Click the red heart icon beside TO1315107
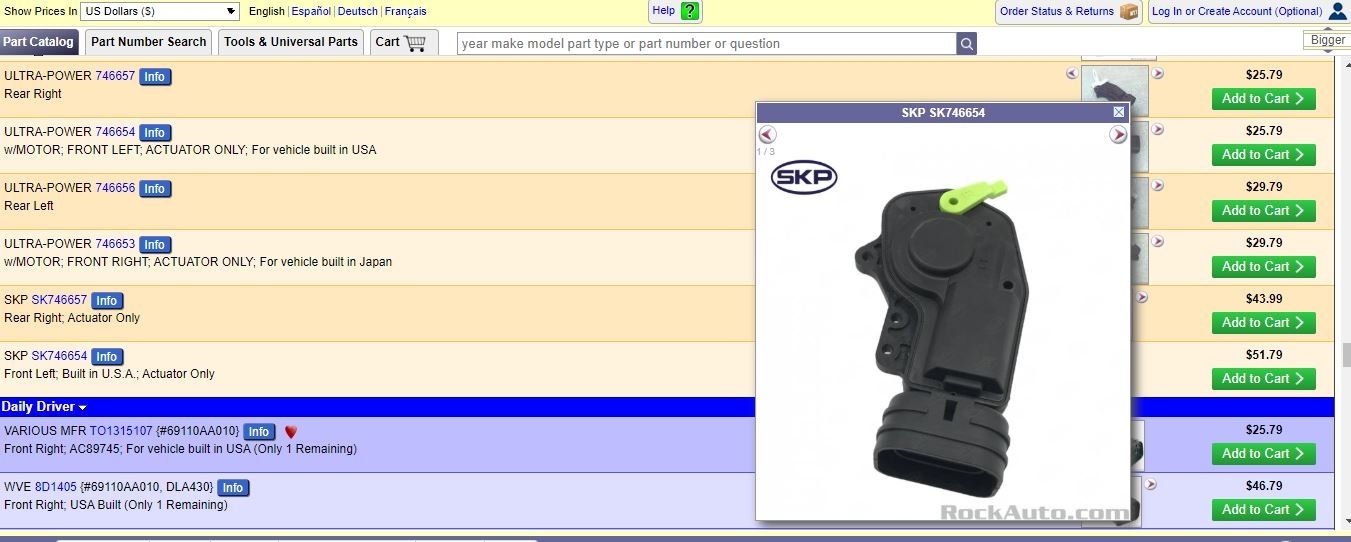Viewport: 1351px width, 542px height. pos(291,432)
